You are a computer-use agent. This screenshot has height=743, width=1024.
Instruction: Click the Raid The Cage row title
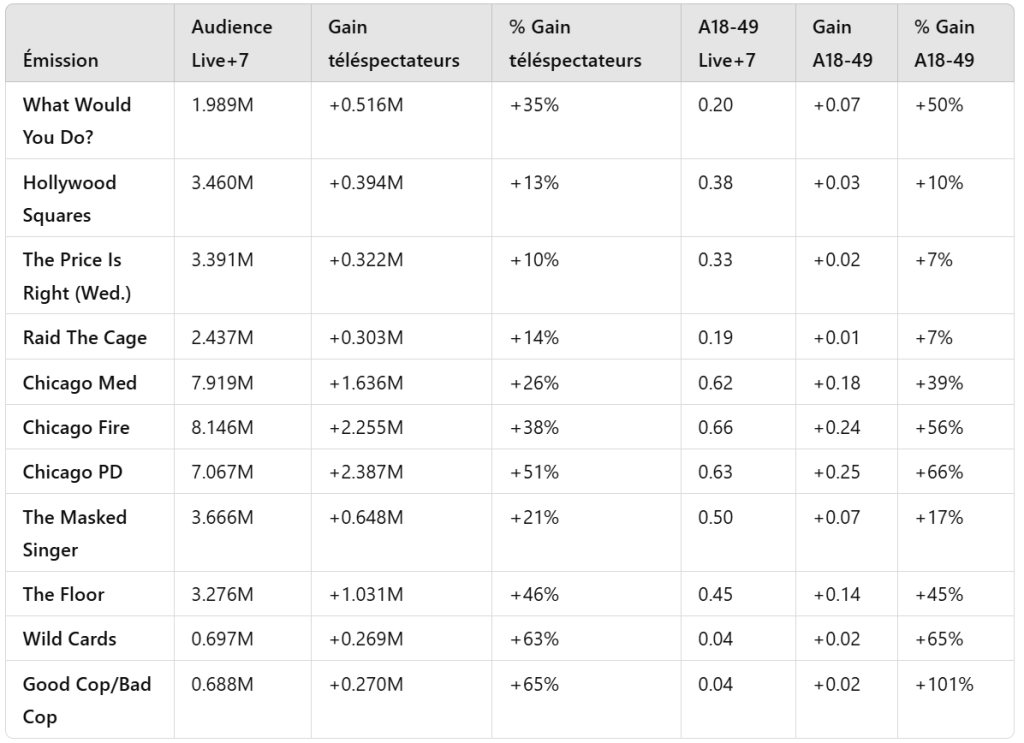pos(85,338)
